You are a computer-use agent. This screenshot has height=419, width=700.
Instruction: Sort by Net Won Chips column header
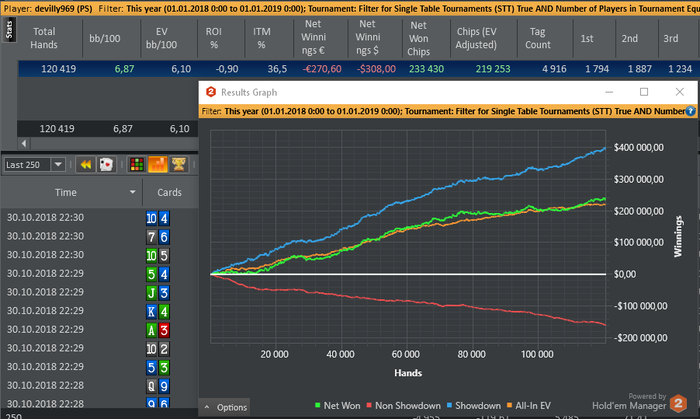coord(419,38)
